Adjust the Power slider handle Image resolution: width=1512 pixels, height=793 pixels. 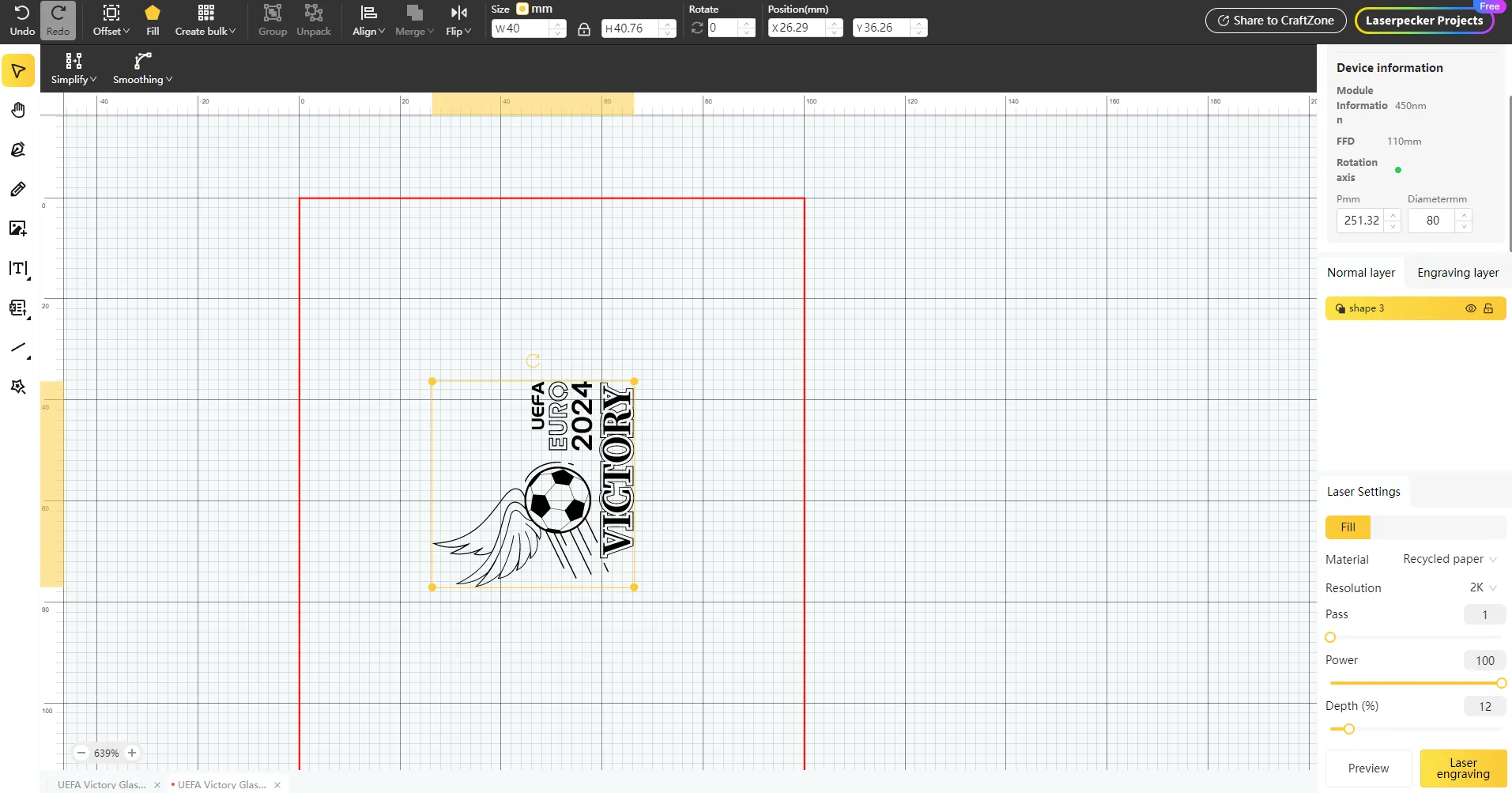coord(1501,683)
